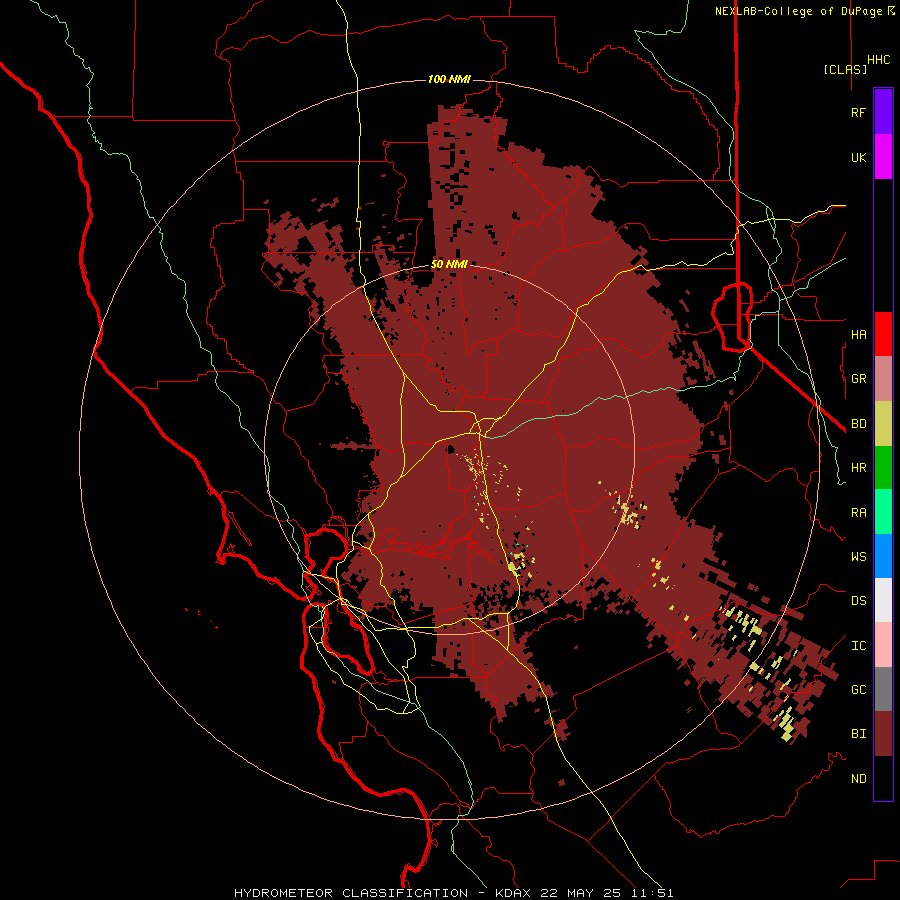This screenshot has height=900, width=900.
Task: Click the 'GR' legend label
Action: click(x=858, y=379)
